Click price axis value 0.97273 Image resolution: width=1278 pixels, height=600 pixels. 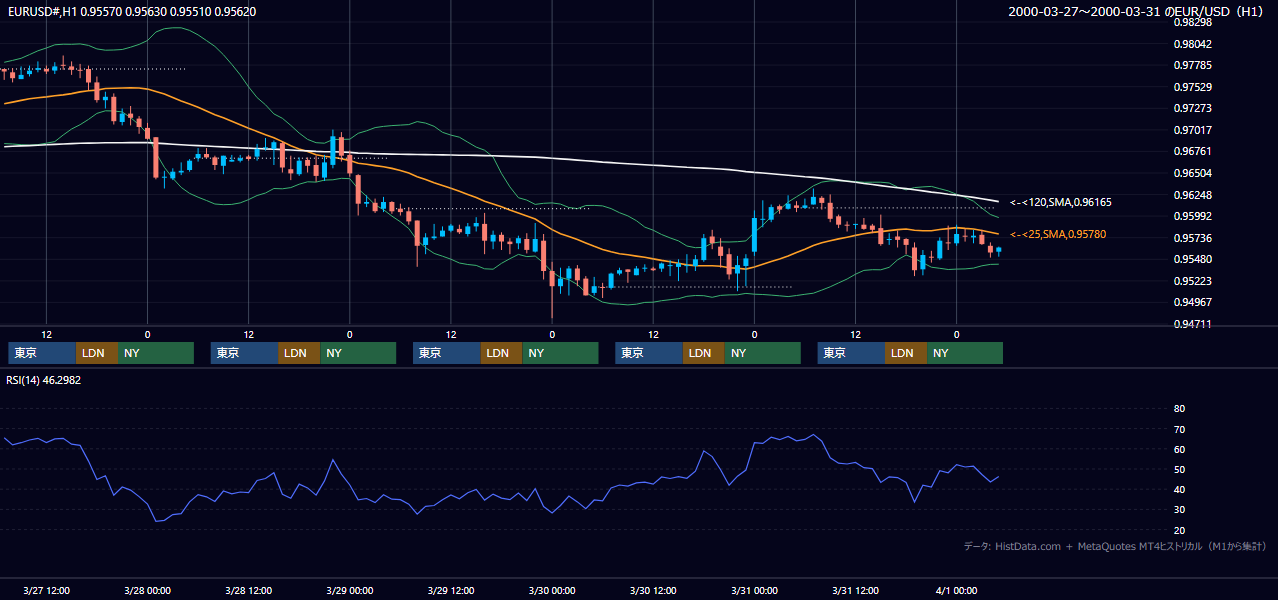point(1193,108)
